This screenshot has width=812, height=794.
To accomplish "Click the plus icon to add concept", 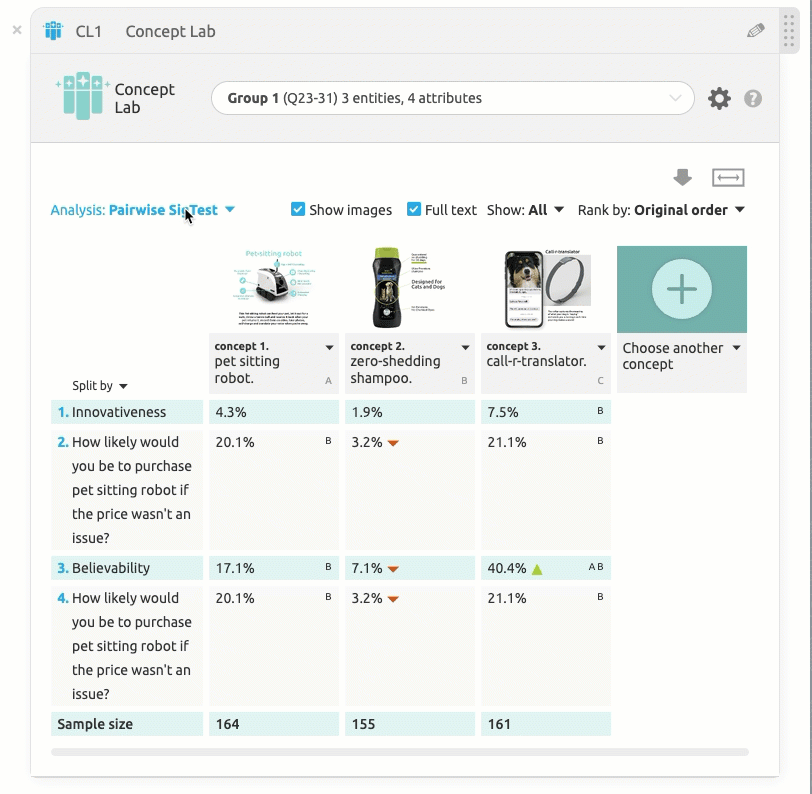I will pyautogui.click(x=681, y=289).
